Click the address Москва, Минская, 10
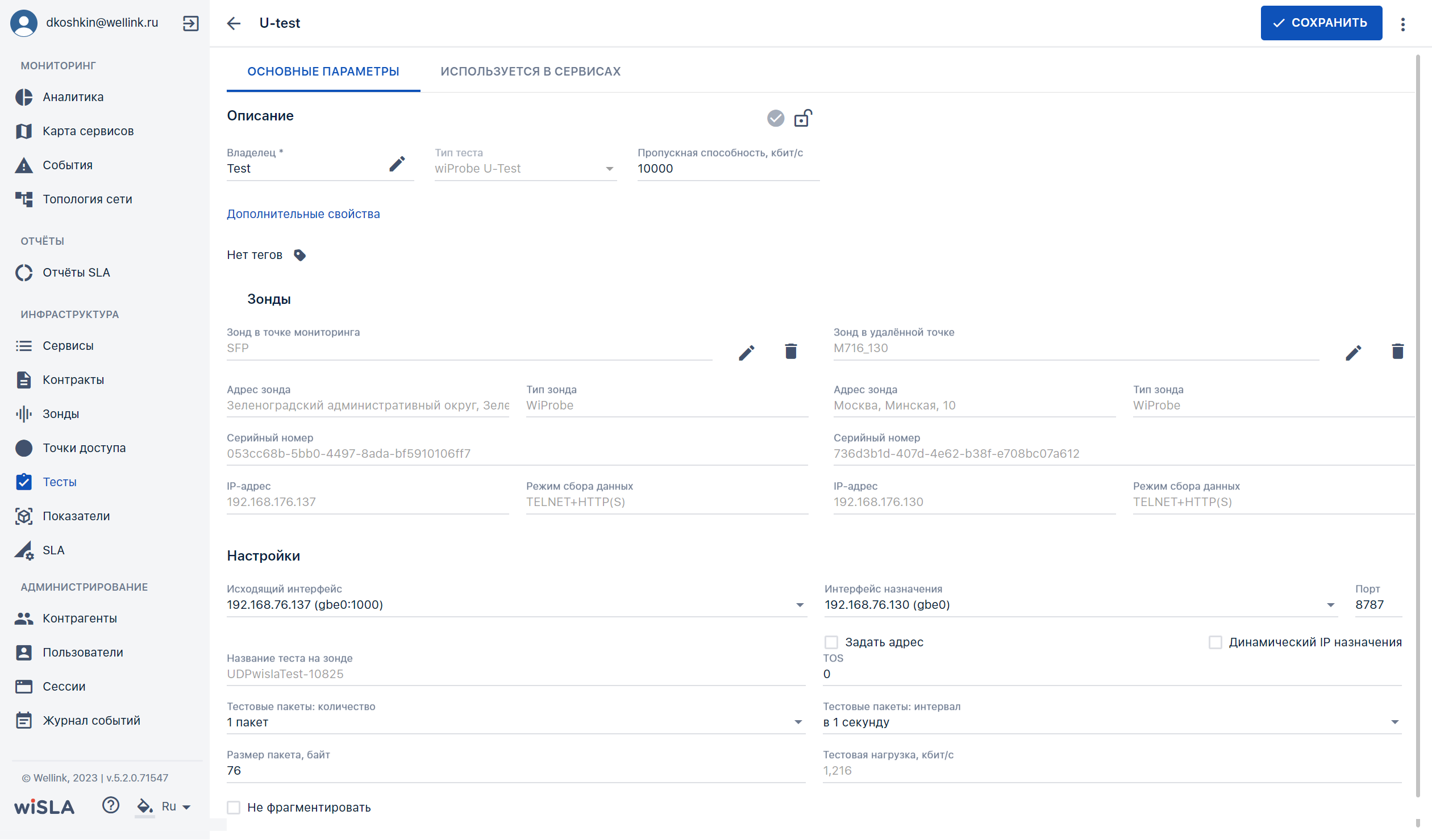Viewport: 1432px width, 840px height. point(894,406)
